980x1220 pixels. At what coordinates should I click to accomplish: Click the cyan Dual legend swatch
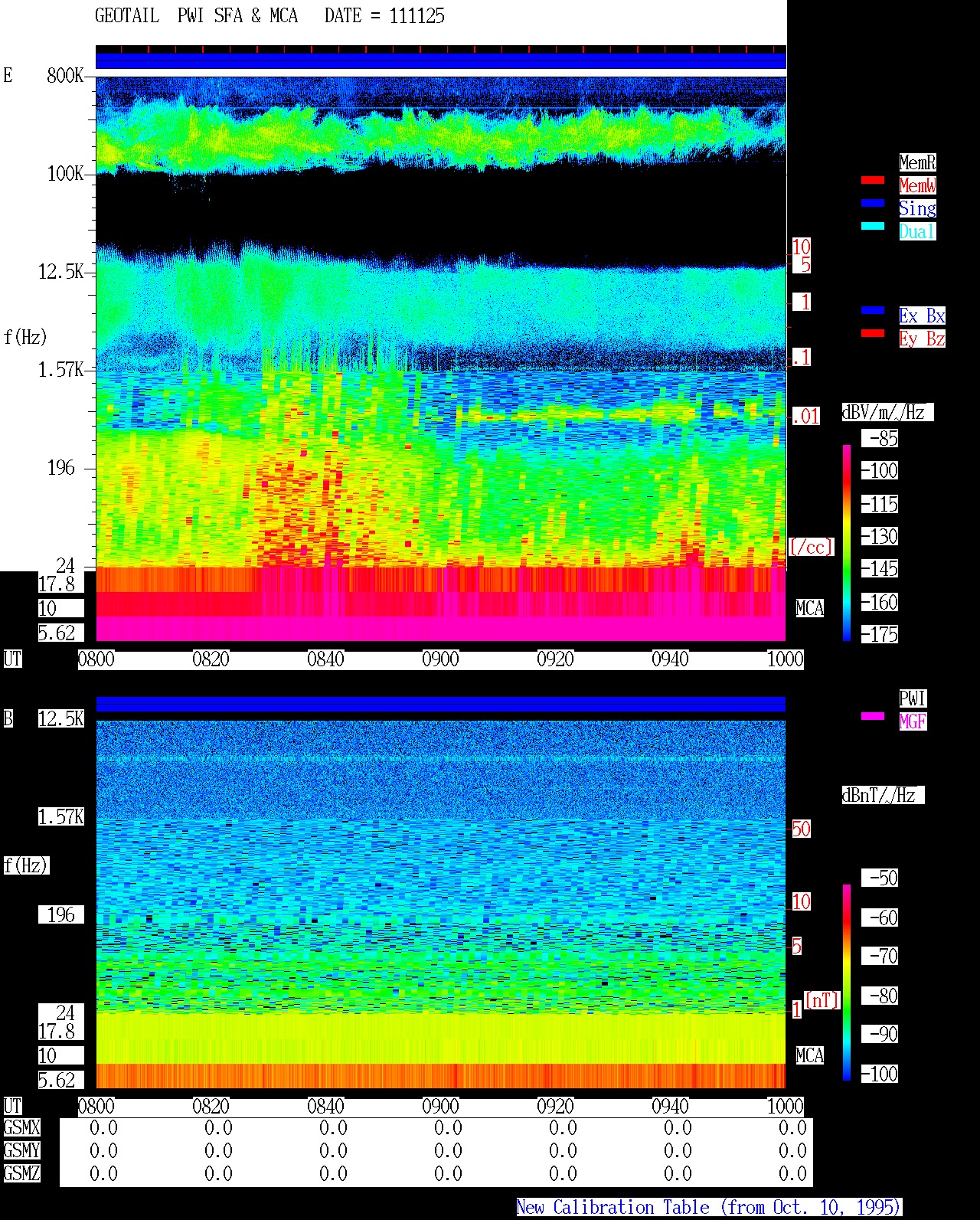click(873, 227)
